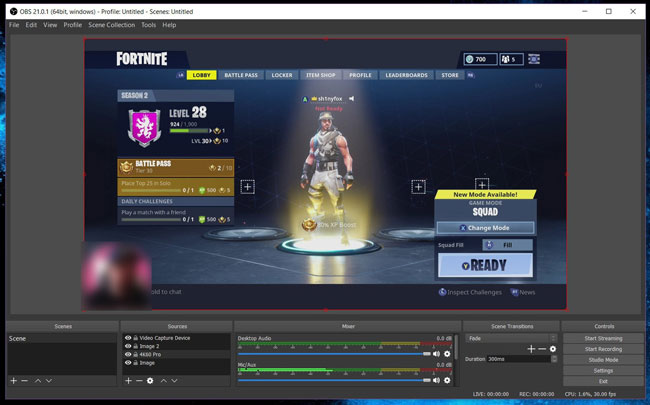Click the CPU usage status text
Image resolution: width=650 pixels, height=405 pixels.
[590, 394]
